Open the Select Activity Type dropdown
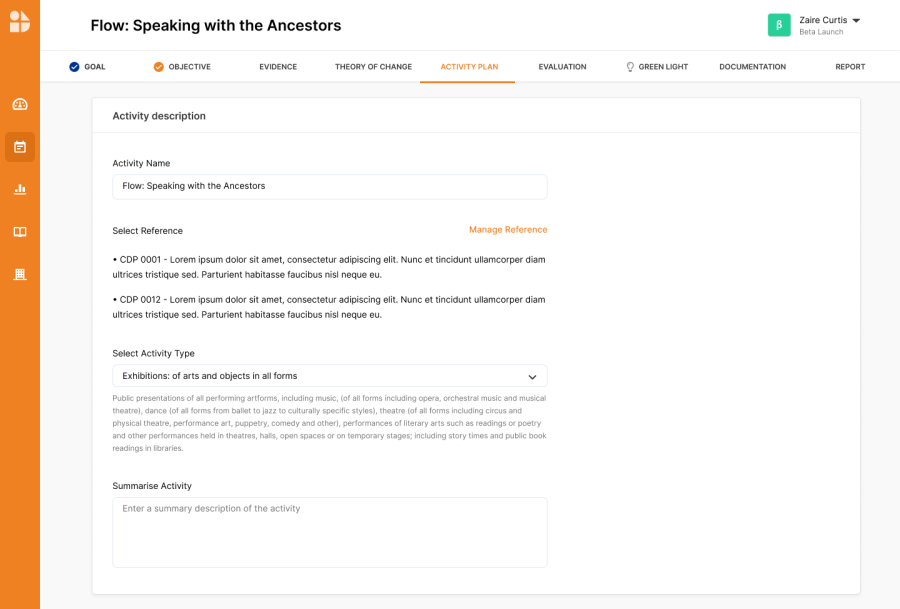 tap(330, 376)
